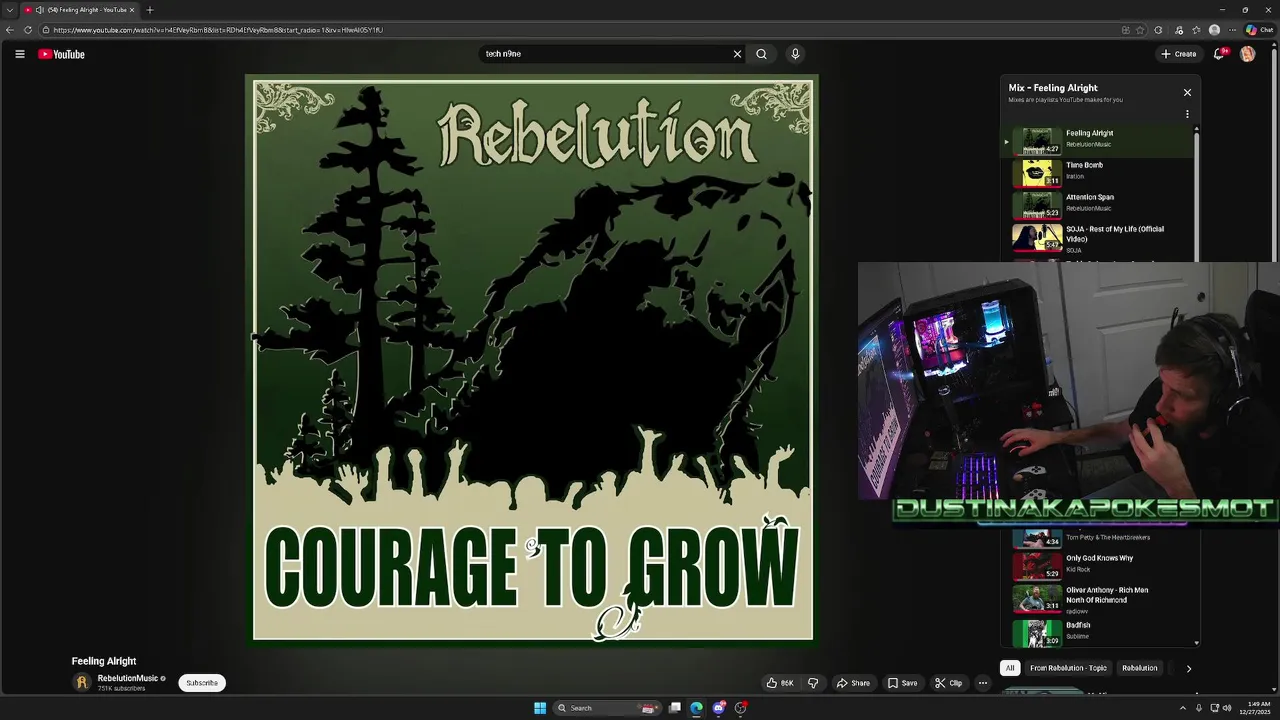This screenshot has width=1280, height=720.
Task: Open Microsoft Edge from the taskbar
Action: click(697, 708)
